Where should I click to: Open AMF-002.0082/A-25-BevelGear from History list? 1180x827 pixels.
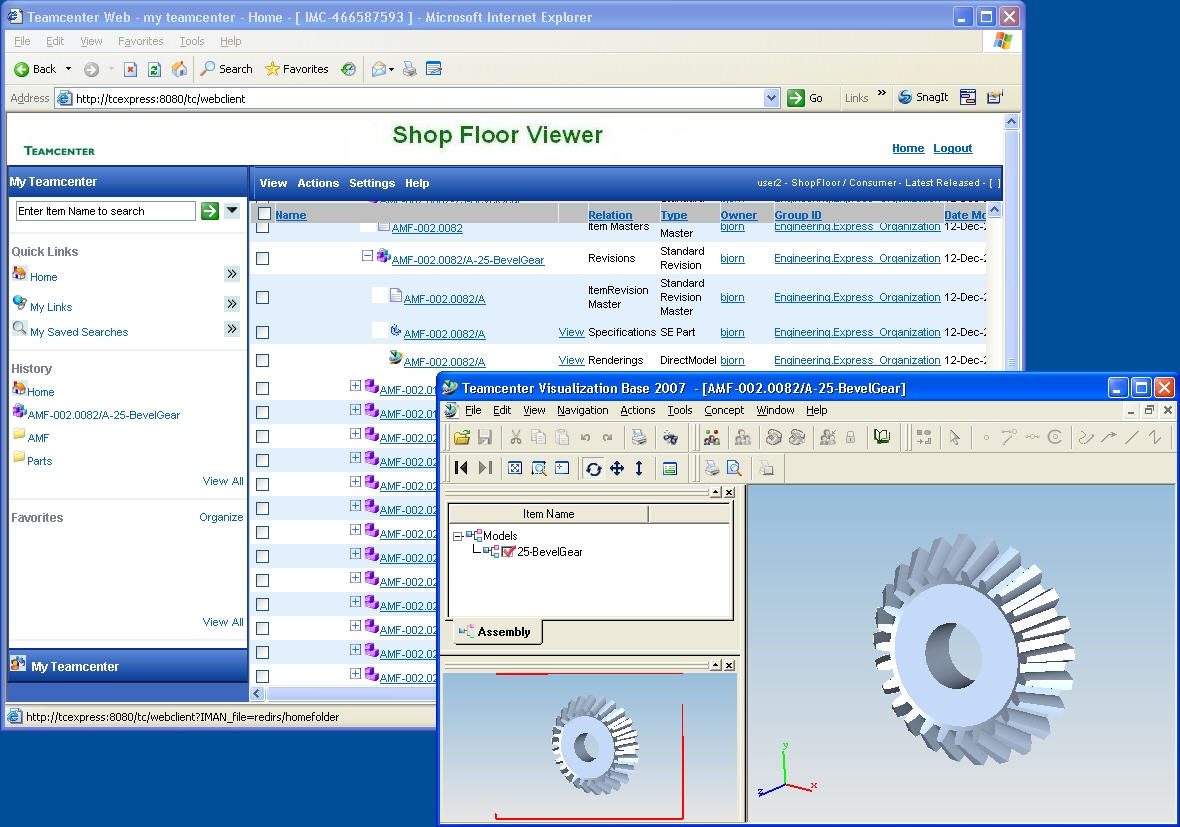pyautogui.click(x=104, y=415)
